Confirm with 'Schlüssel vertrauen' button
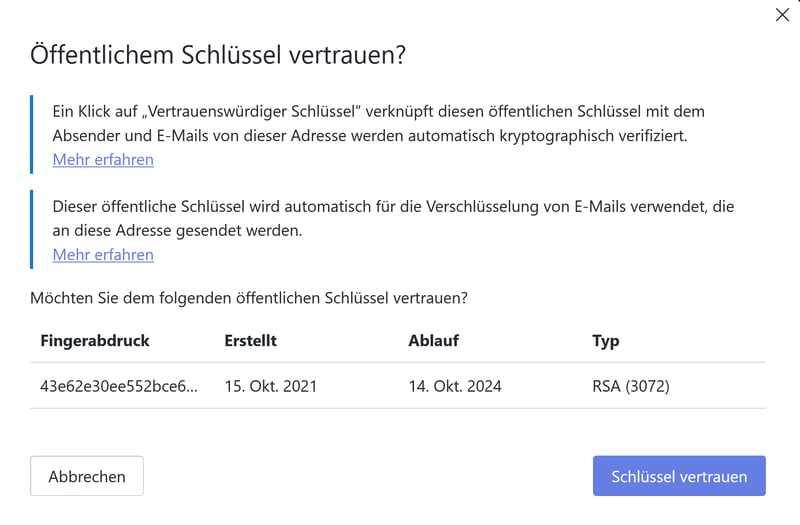 click(679, 476)
